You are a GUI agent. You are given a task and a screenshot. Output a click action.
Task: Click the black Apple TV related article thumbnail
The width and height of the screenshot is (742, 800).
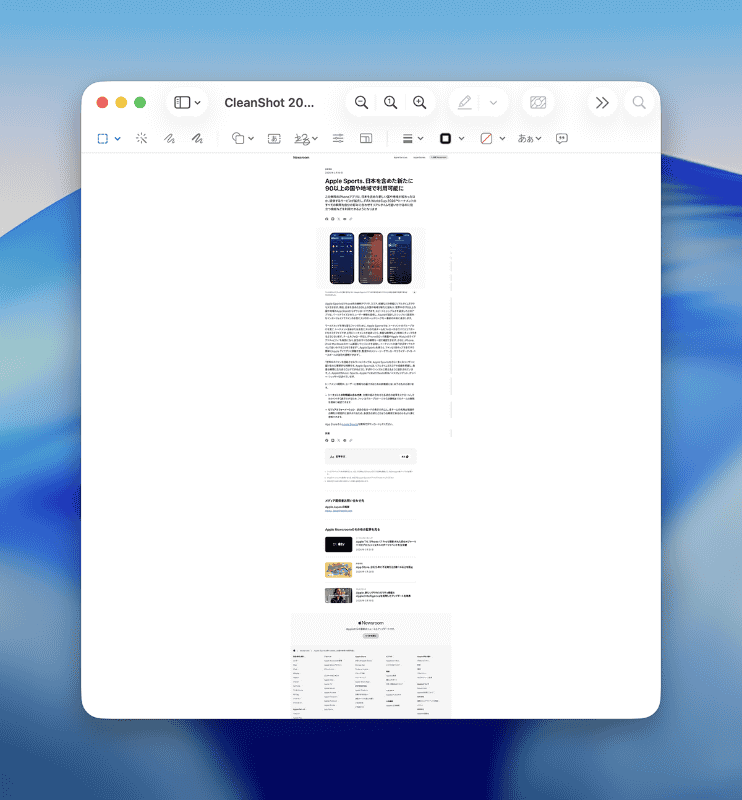[x=338, y=544]
